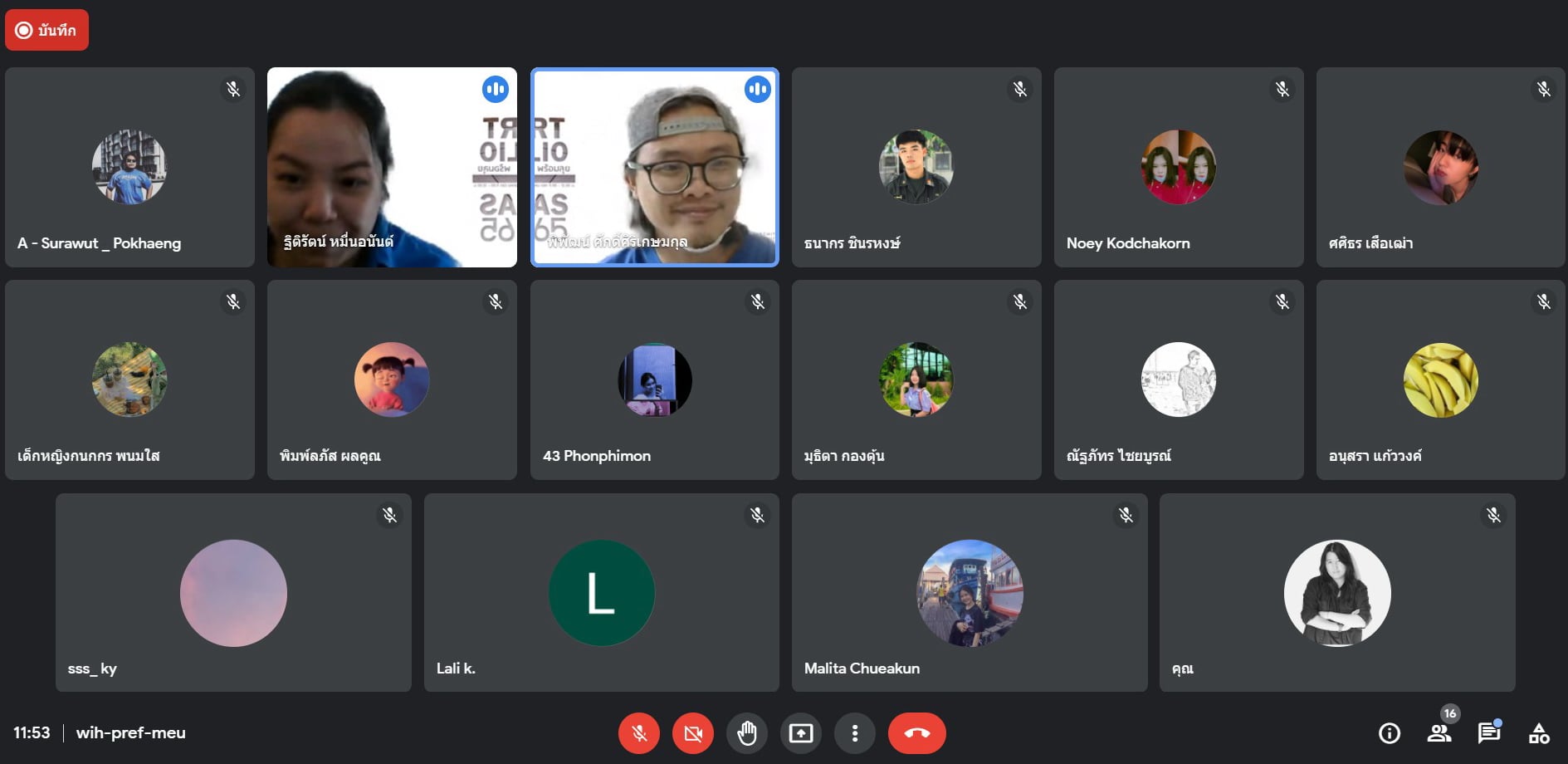Viewport: 1568px width, 764px height.
Task: Open the three-dot more options menu
Action: 854,733
